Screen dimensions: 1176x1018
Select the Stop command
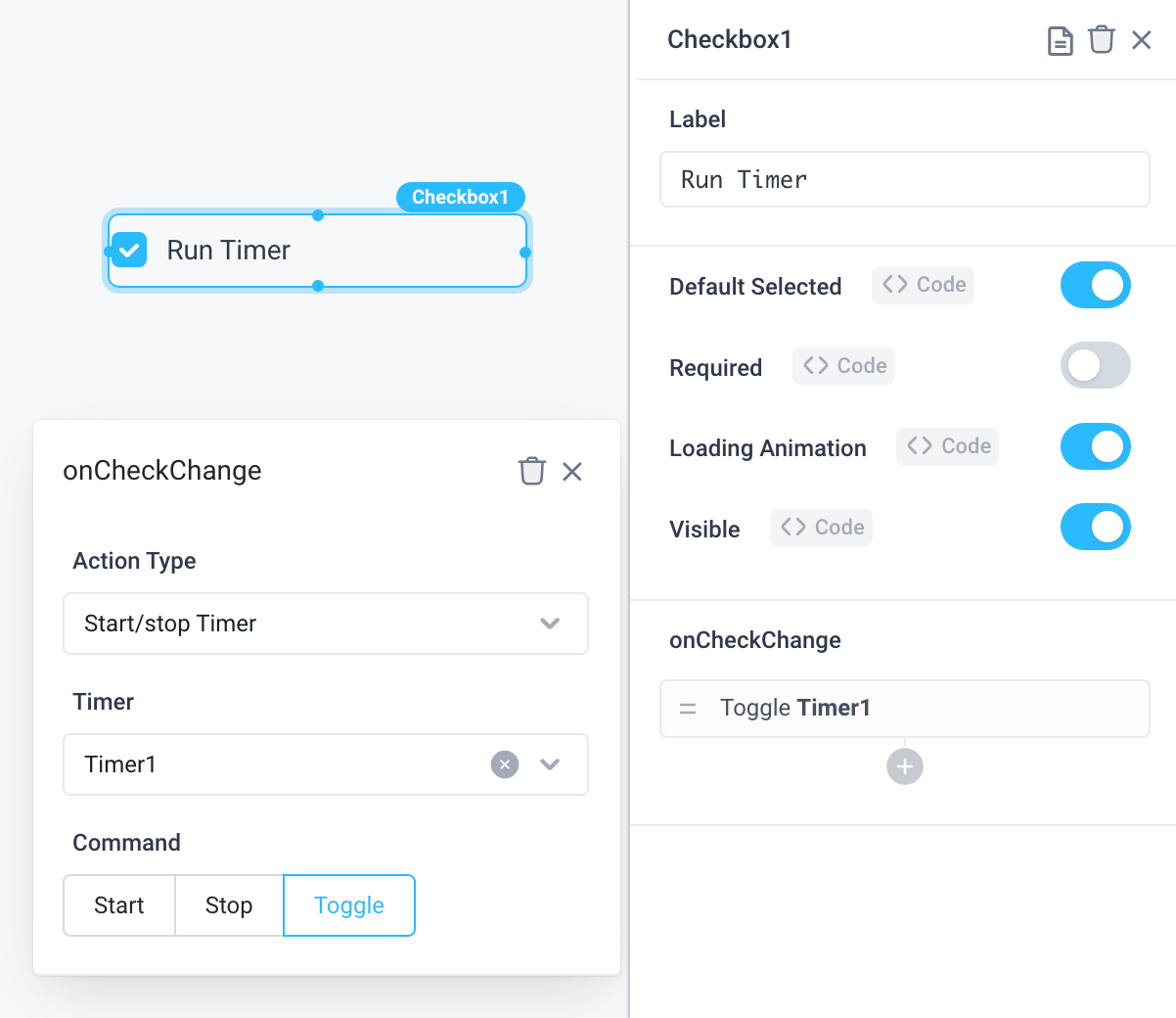(228, 905)
